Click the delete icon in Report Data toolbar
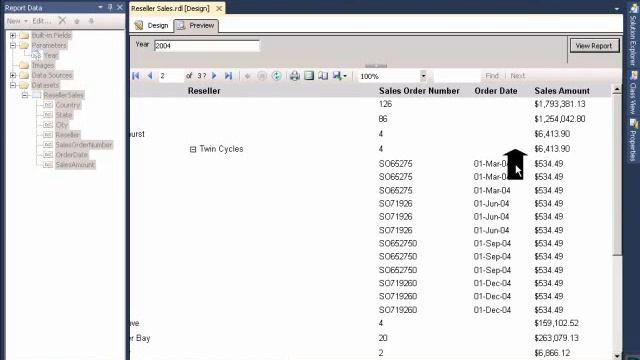 [x=62, y=20]
